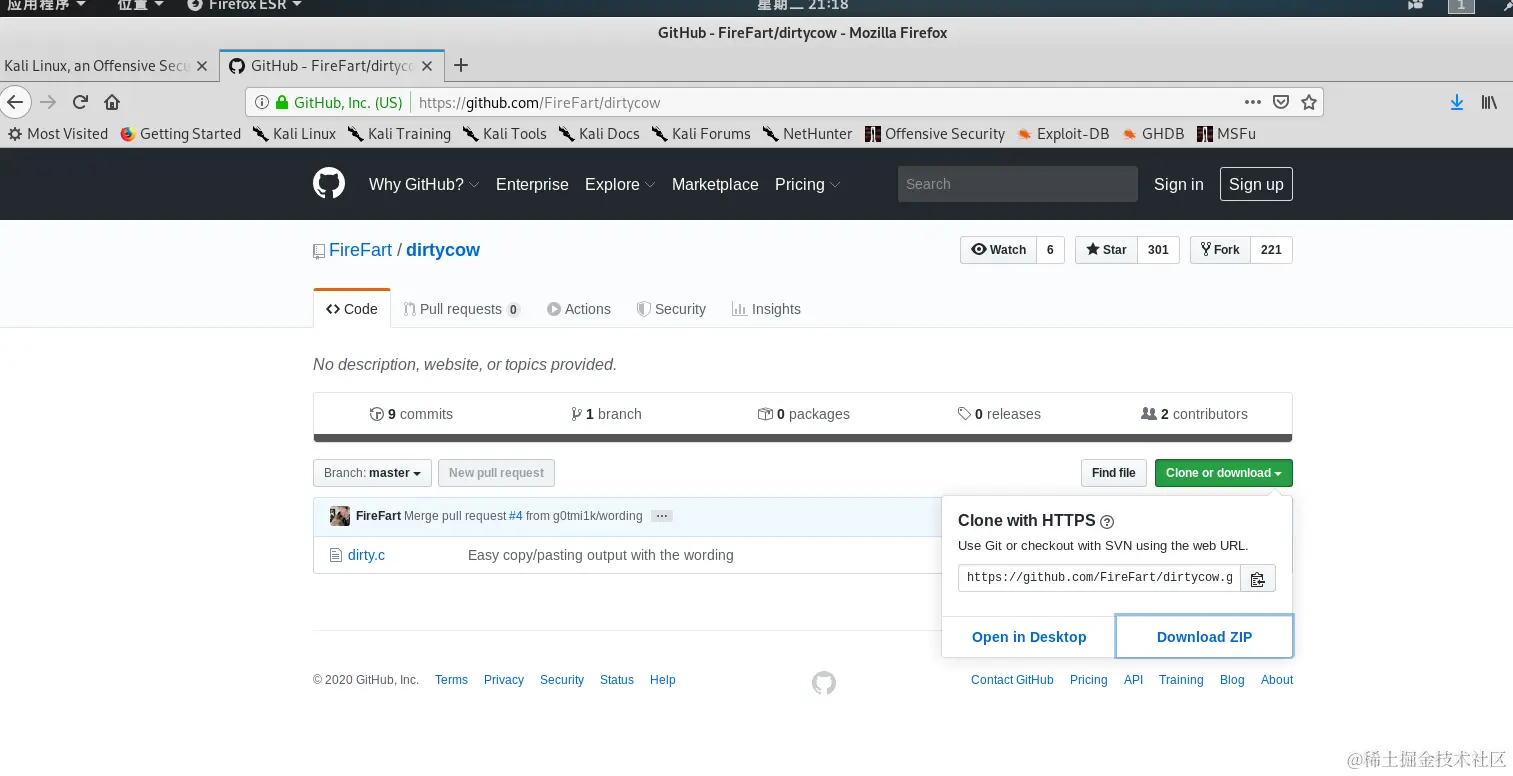Open the Exploit-DB bookmark

click(x=1063, y=133)
